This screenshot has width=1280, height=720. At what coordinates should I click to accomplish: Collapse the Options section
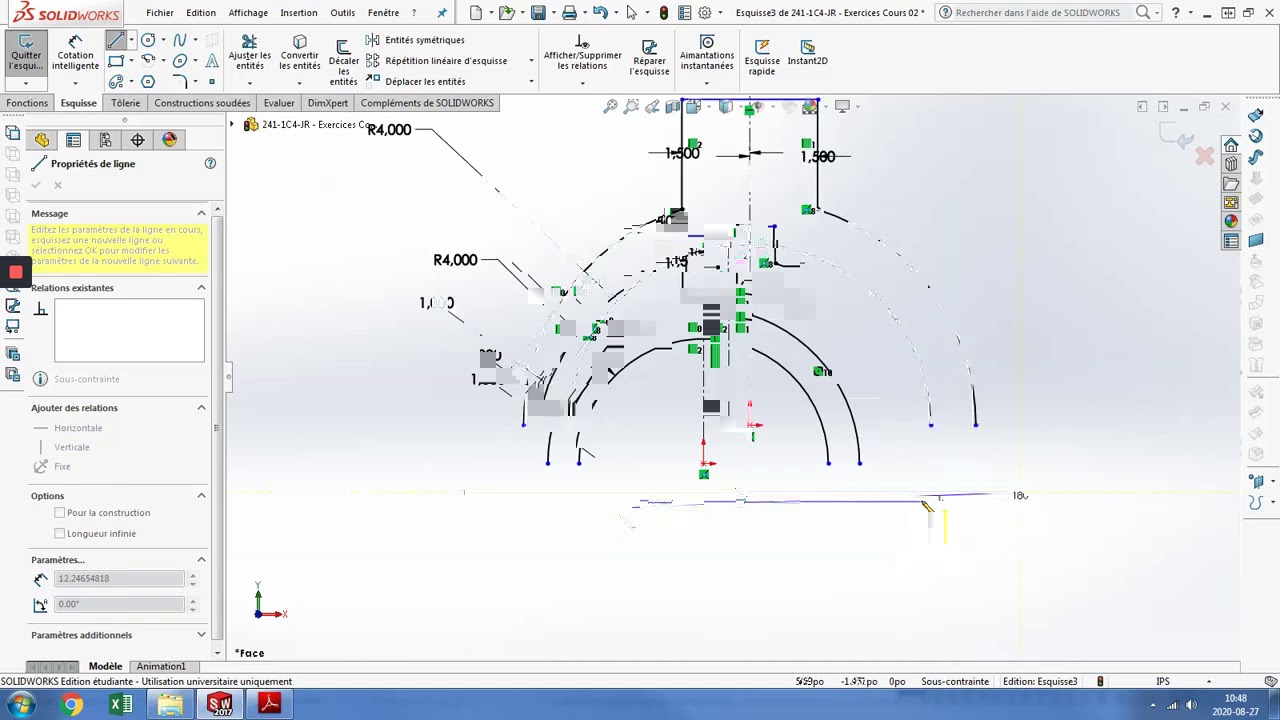pyautogui.click(x=201, y=496)
